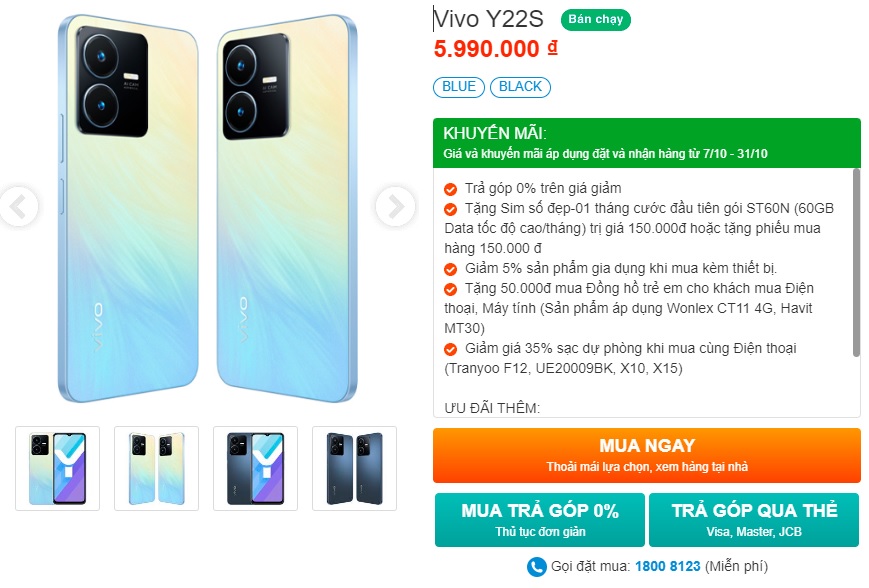Click the main Vivo Y22S product image
The width and height of the screenshot is (869, 588).
coord(206,207)
